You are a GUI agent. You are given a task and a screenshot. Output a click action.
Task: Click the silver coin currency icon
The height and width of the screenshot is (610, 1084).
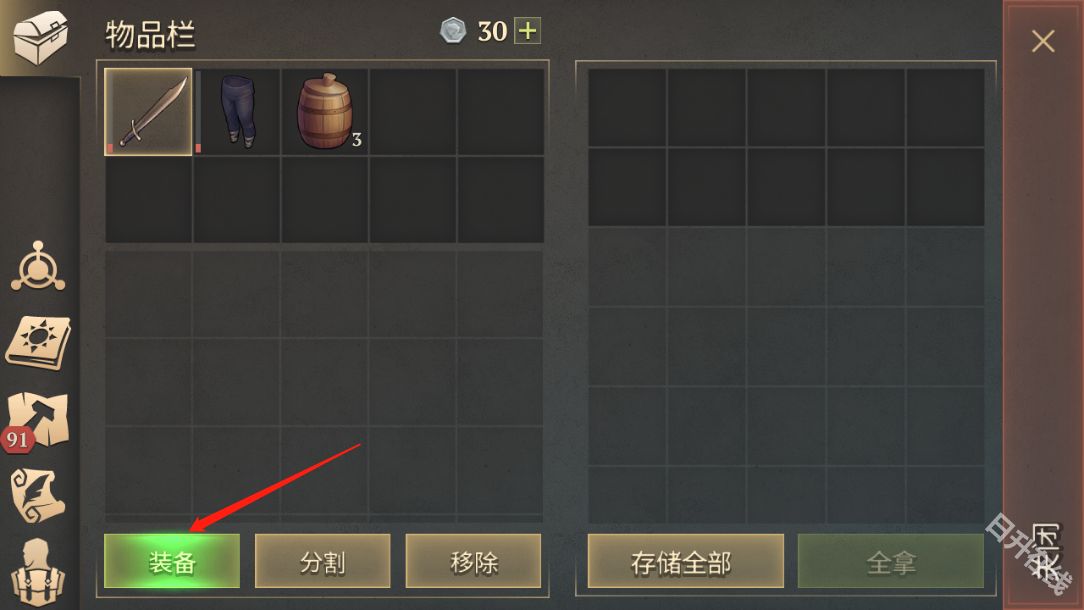(x=454, y=31)
